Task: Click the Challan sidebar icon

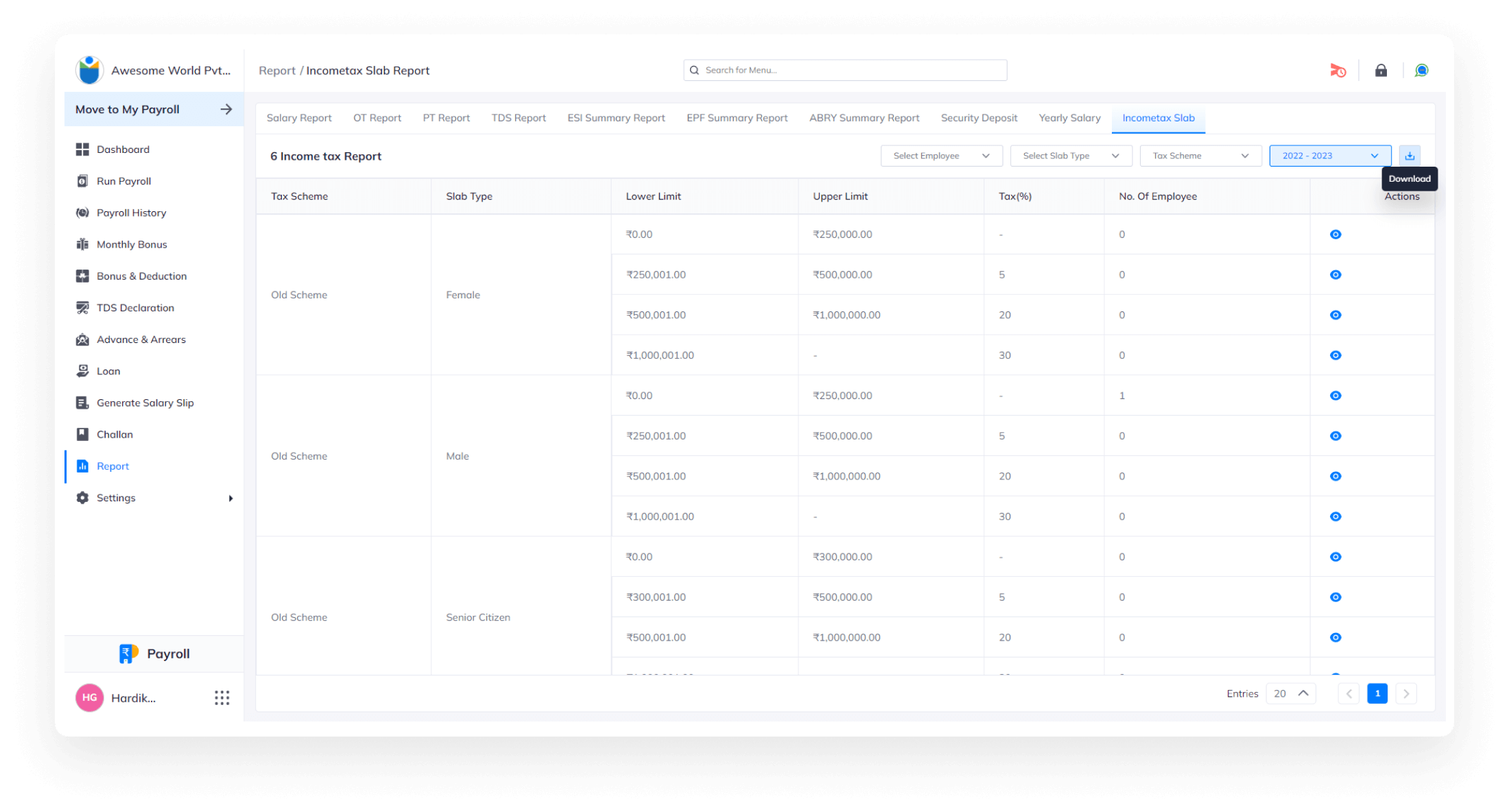Action: coord(84,434)
